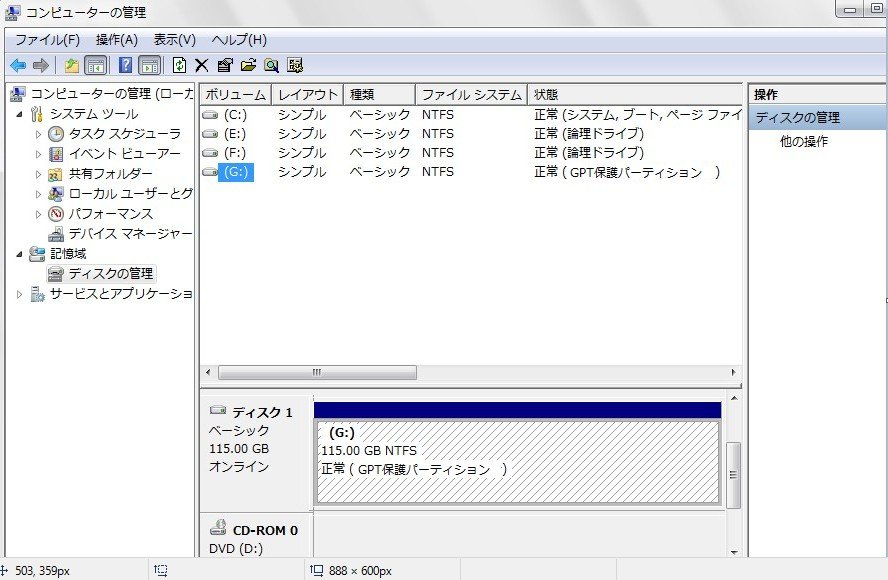Sort by the ファイル システム column header

click(472, 95)
